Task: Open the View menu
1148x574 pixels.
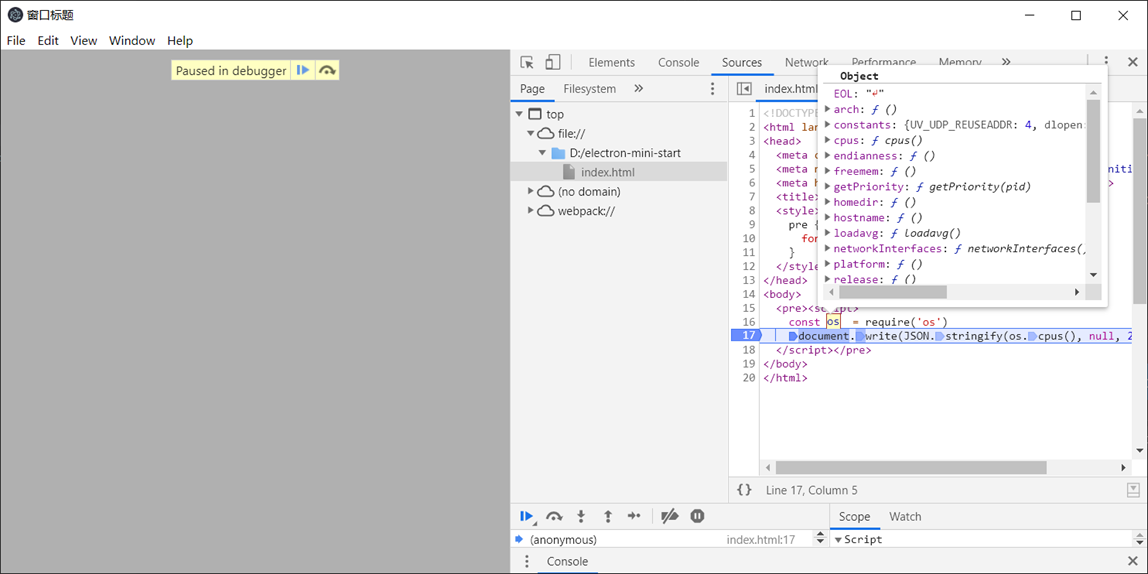Action: pos(83,41)
